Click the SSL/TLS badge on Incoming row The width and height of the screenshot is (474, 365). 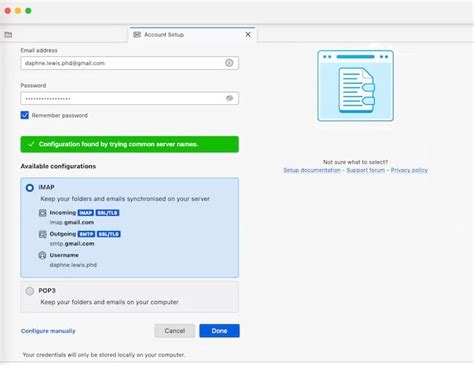107,213
